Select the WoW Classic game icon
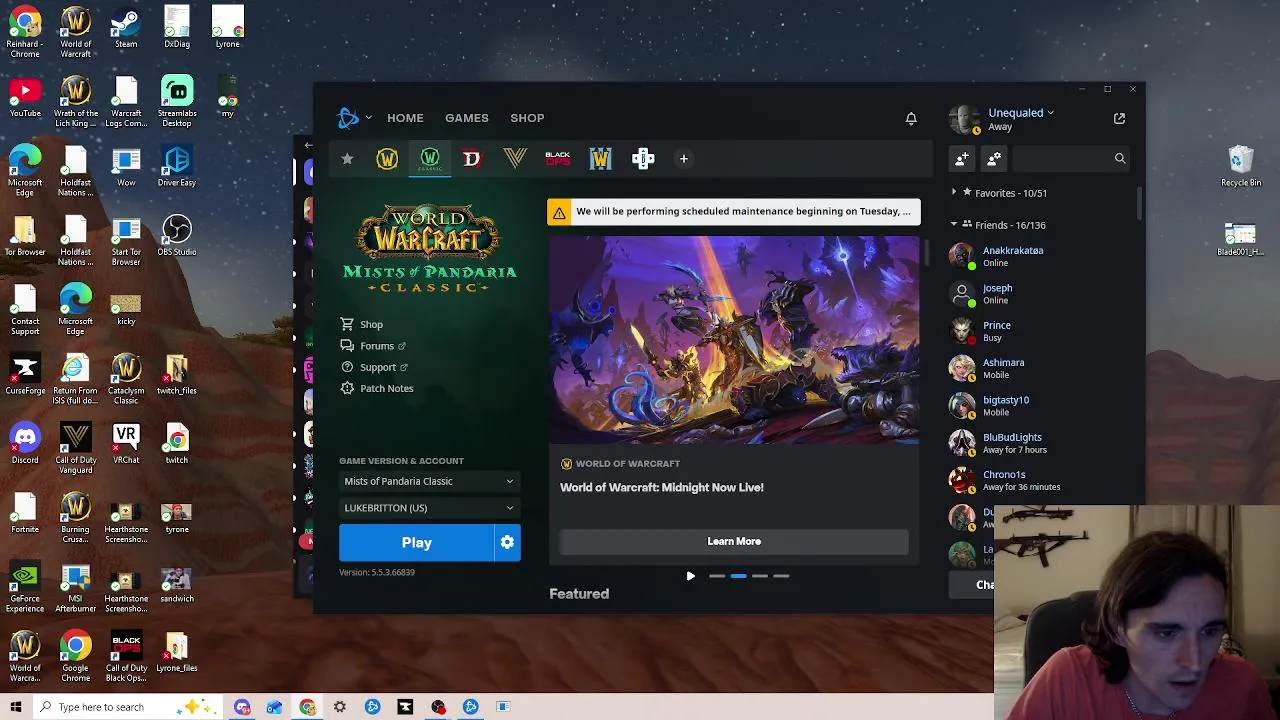The image size is (1280, 720). pos(430,159)
